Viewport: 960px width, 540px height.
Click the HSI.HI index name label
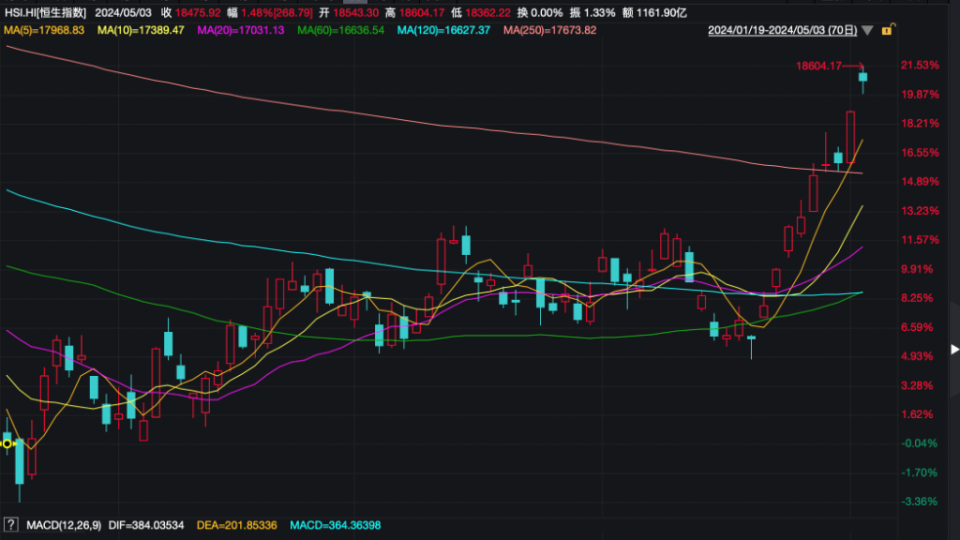45,13
